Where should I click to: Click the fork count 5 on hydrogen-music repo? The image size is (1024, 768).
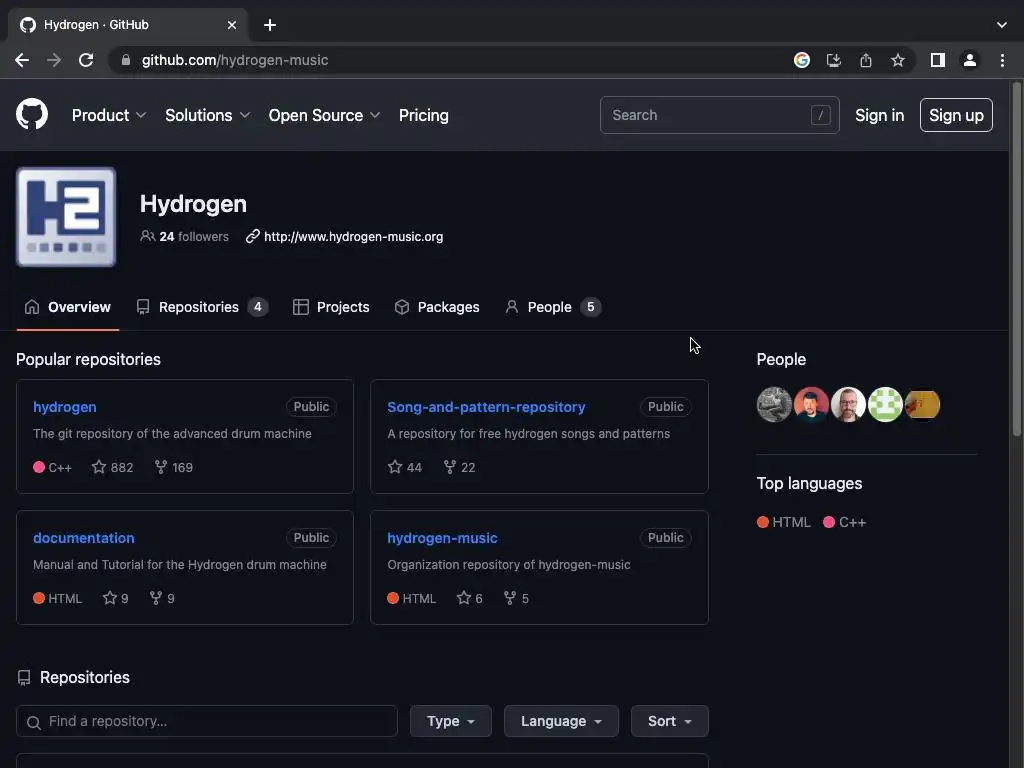click(516, 598)
